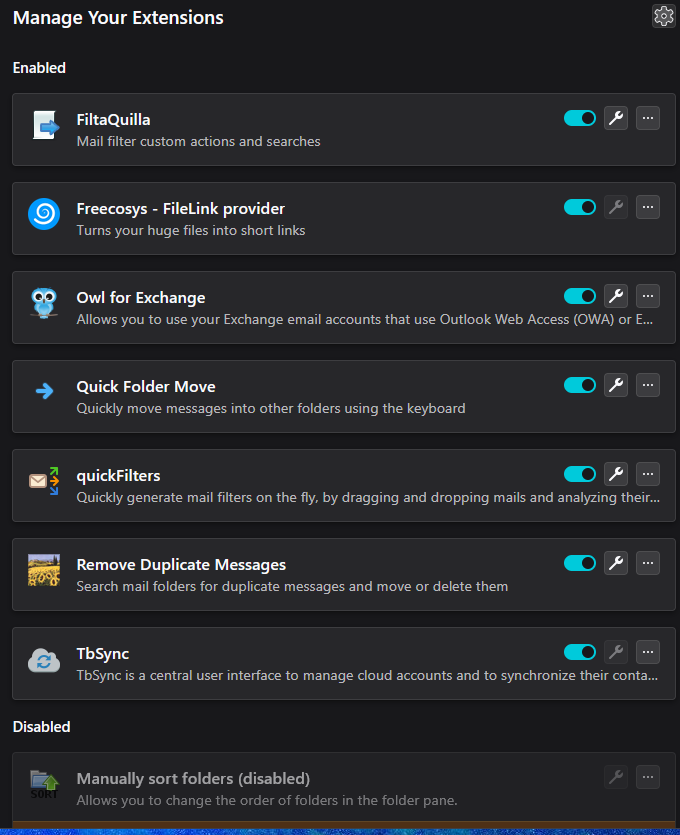
Task: Open more options for Manually sort folders
Action: (648, 778)
